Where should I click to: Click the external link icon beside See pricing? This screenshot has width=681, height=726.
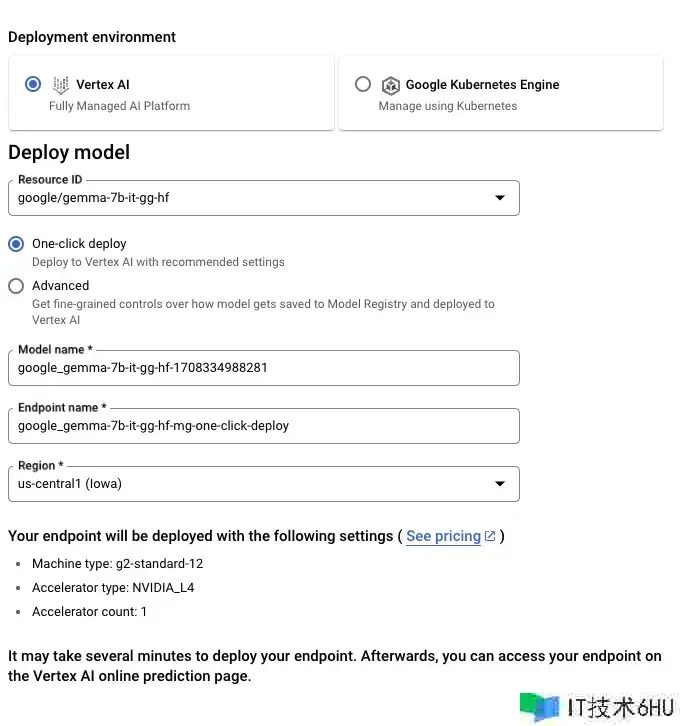coord(490,536)
